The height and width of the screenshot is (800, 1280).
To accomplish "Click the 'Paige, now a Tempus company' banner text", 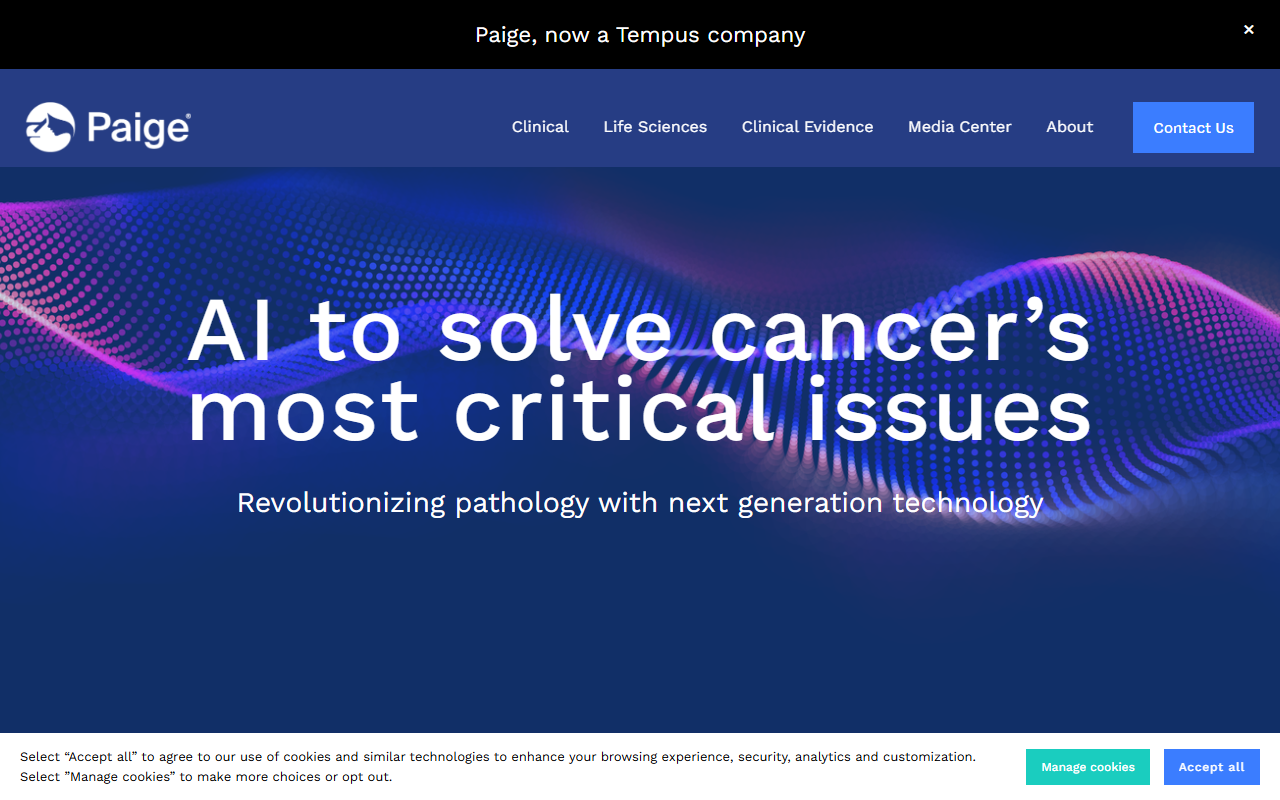I will pos(640,35).
